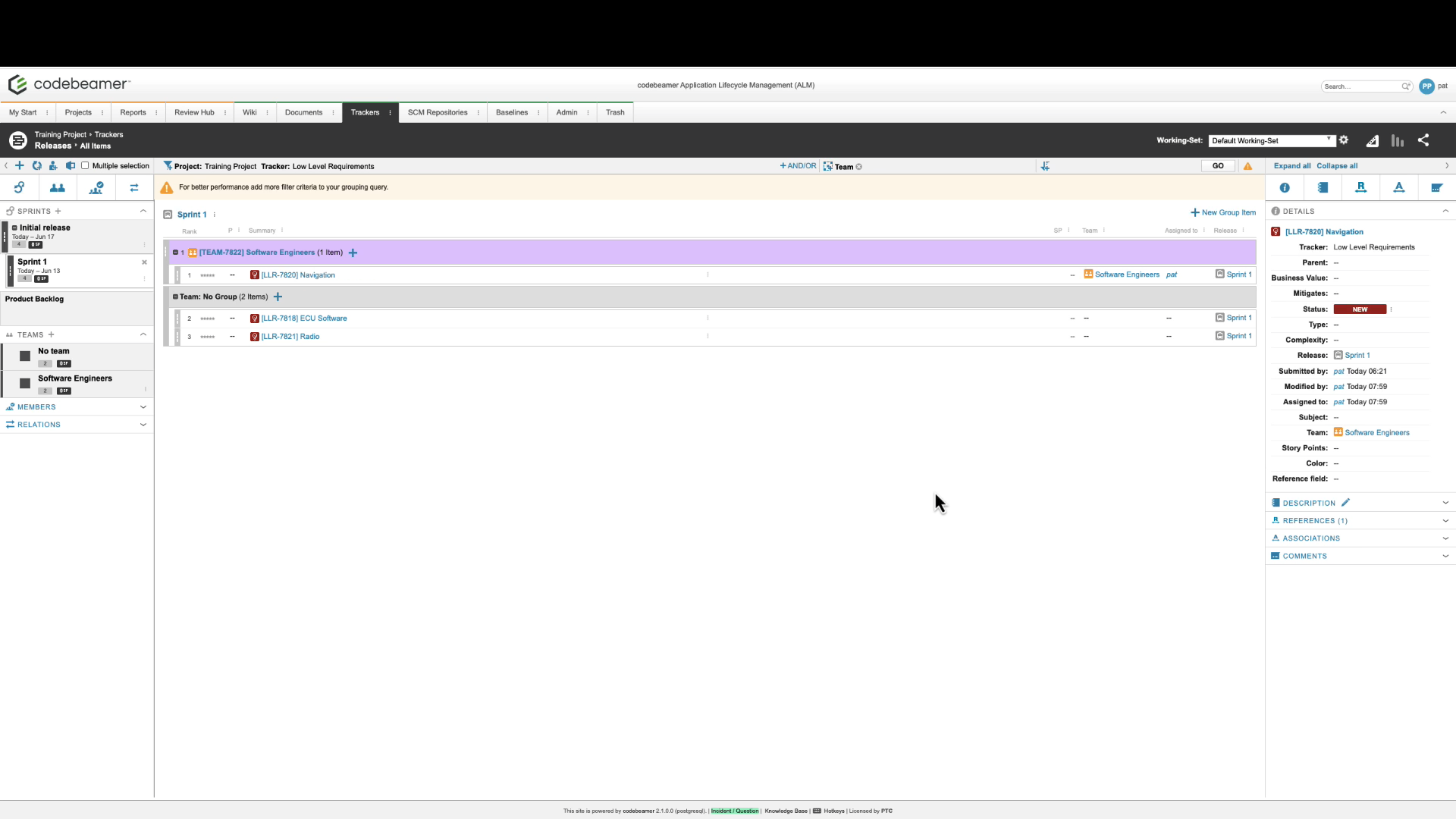Open the Baselines tab
The image size is (1456, 819).
[512, 112]
